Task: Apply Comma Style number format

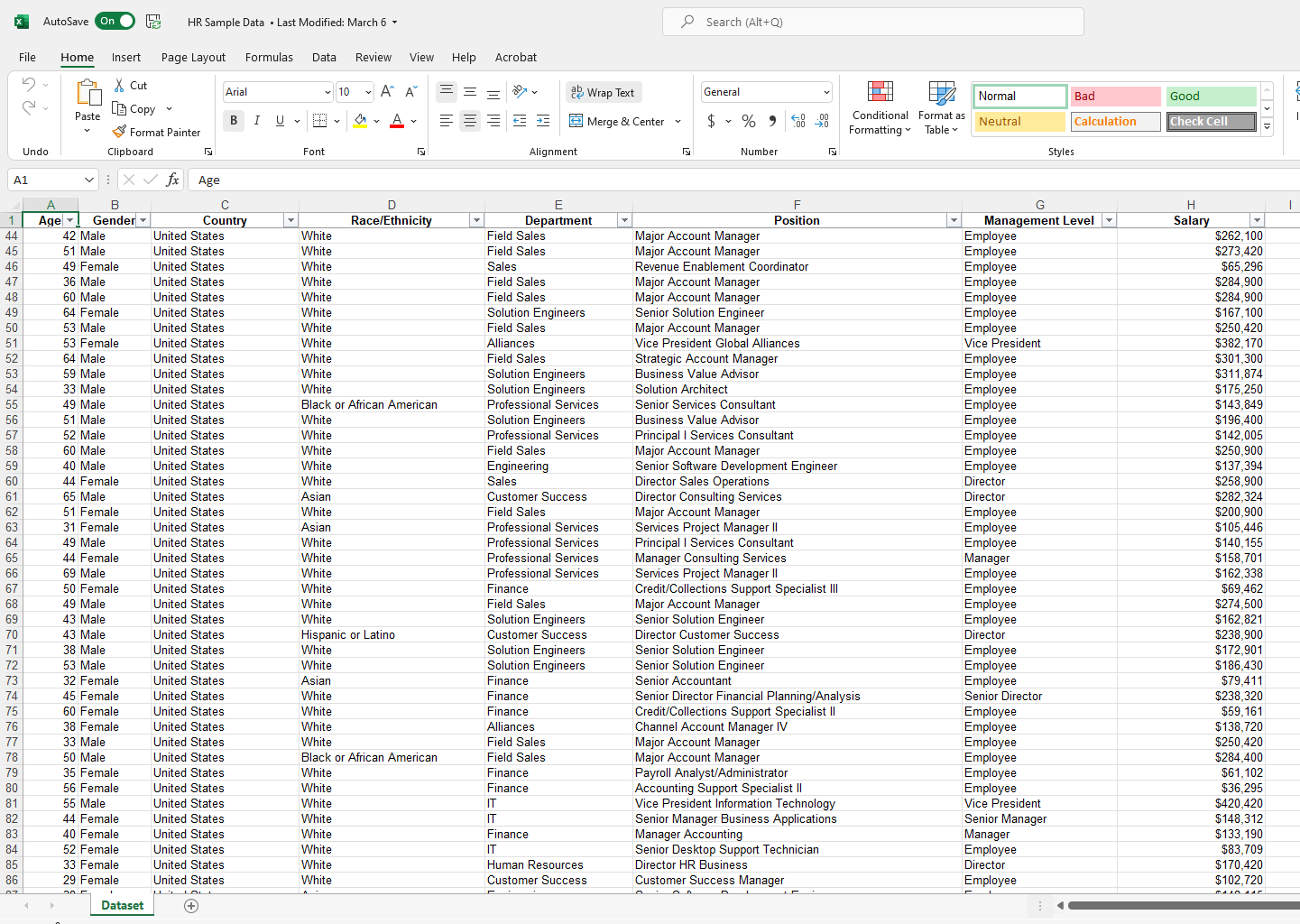Action: pos(772,121)
